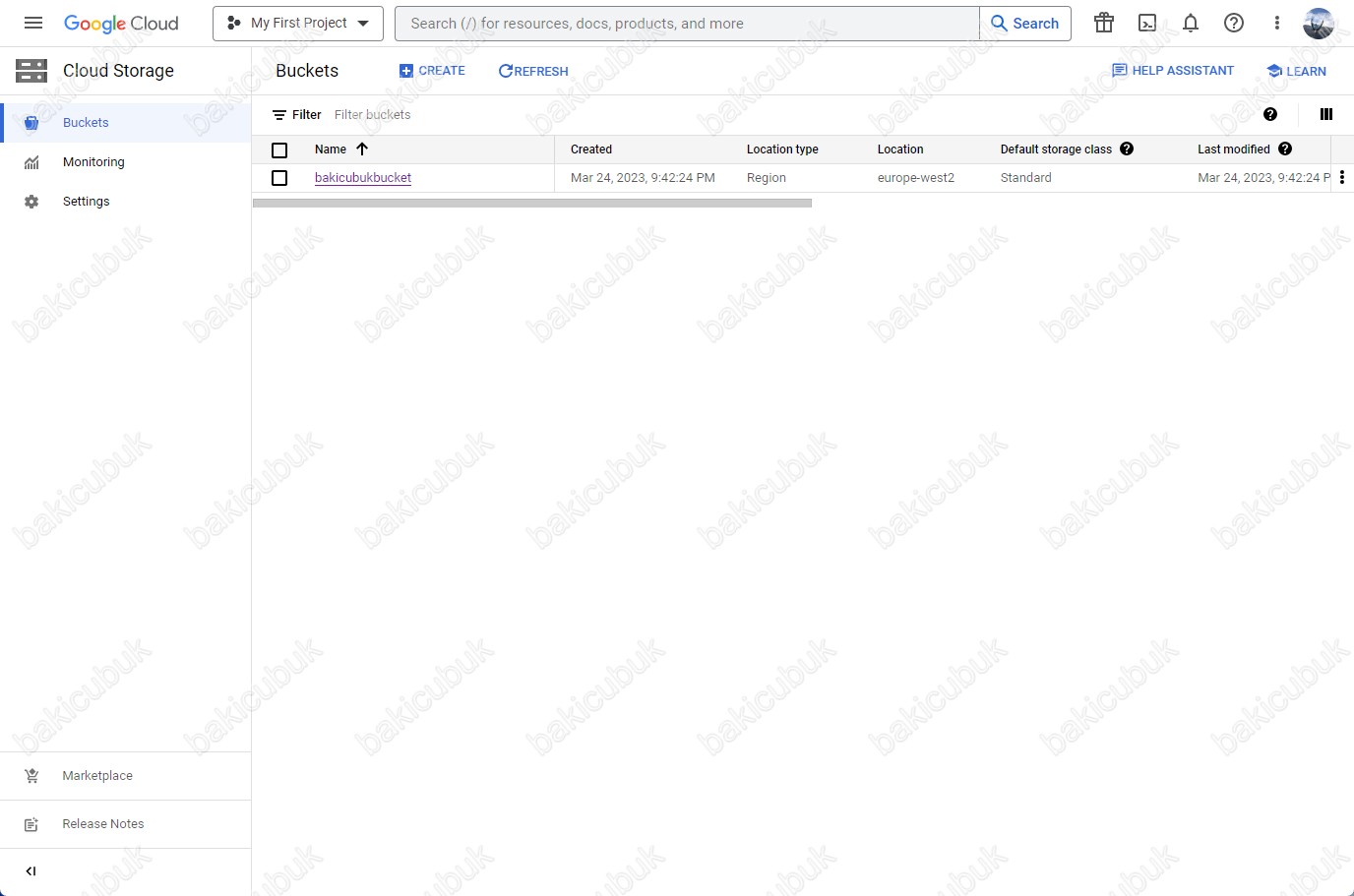1354x896 pixels.
Task: Click the Google Cloud logo
Action: 121,24
